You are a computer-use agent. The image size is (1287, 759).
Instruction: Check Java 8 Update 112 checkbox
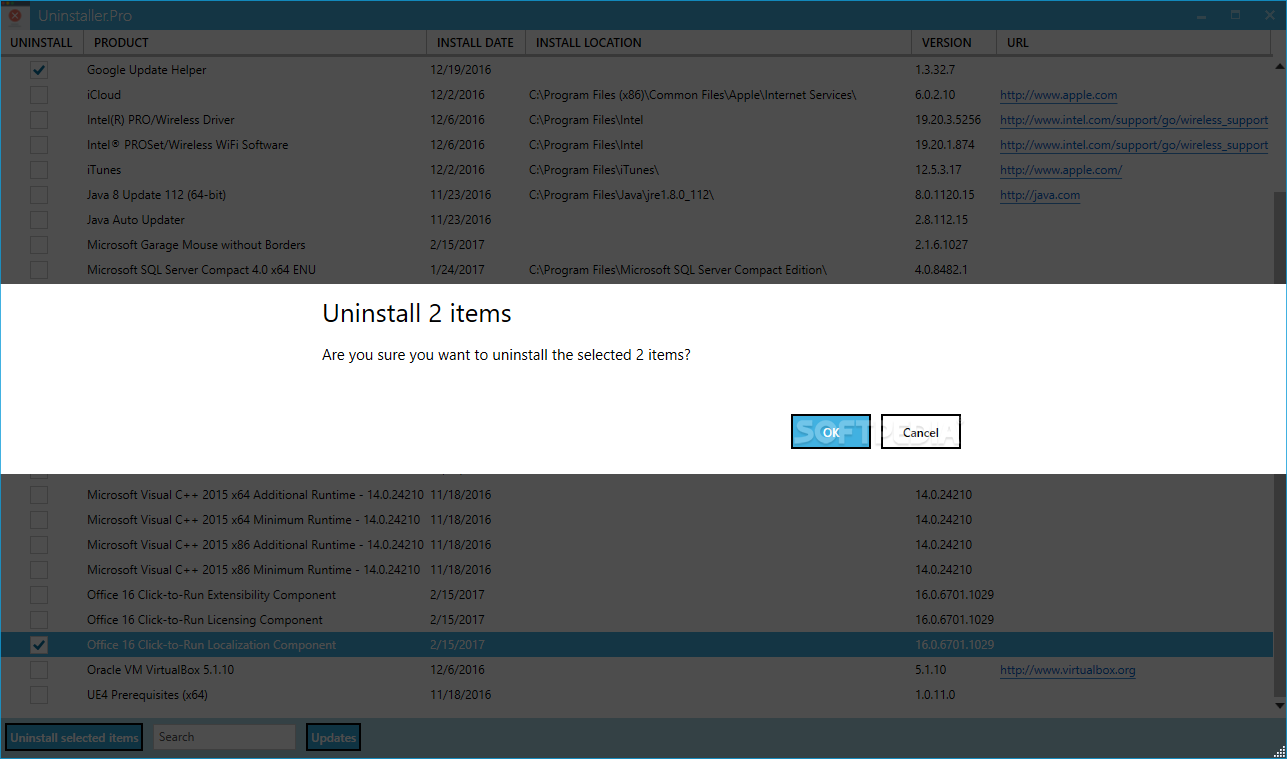tap(38, 195)
